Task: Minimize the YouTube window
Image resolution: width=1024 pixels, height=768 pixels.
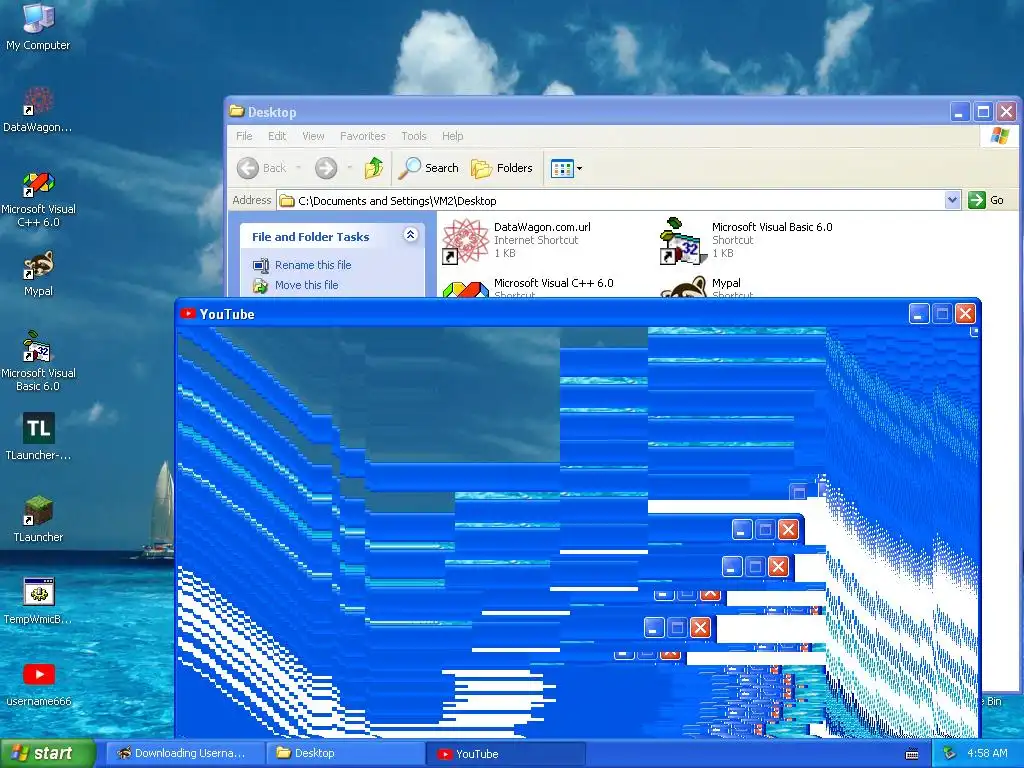Action: pos(919,313)
